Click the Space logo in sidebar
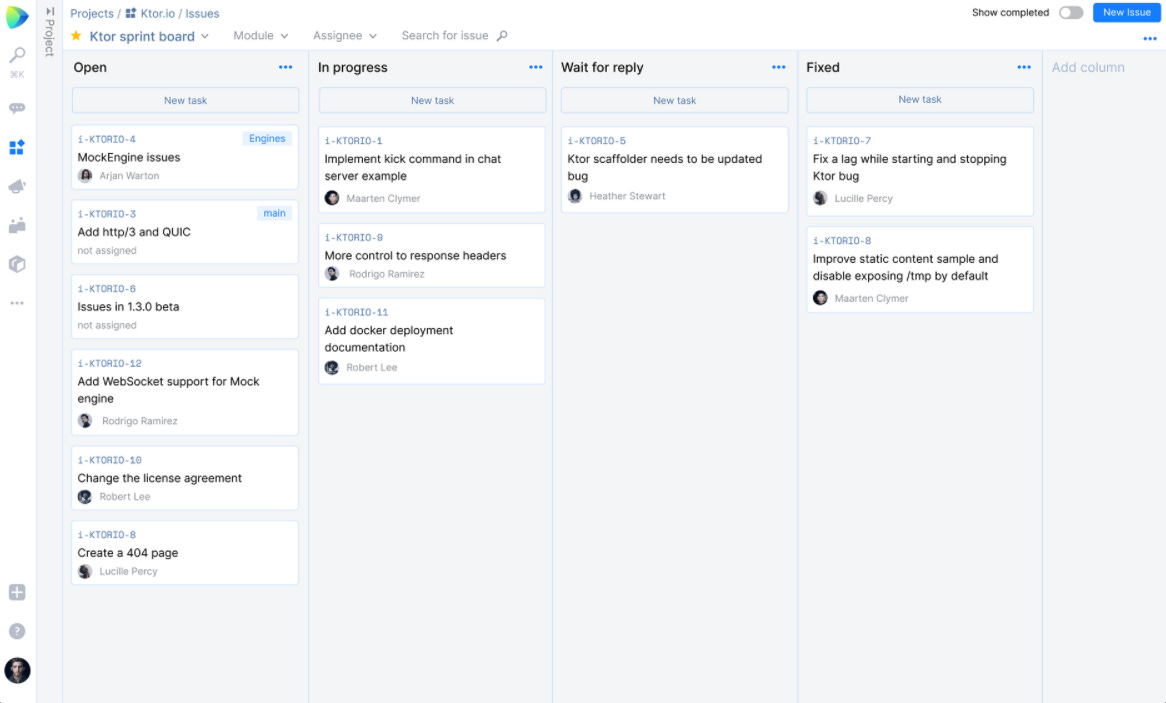Screen dimensions: 1166x703 click(17, 16)
